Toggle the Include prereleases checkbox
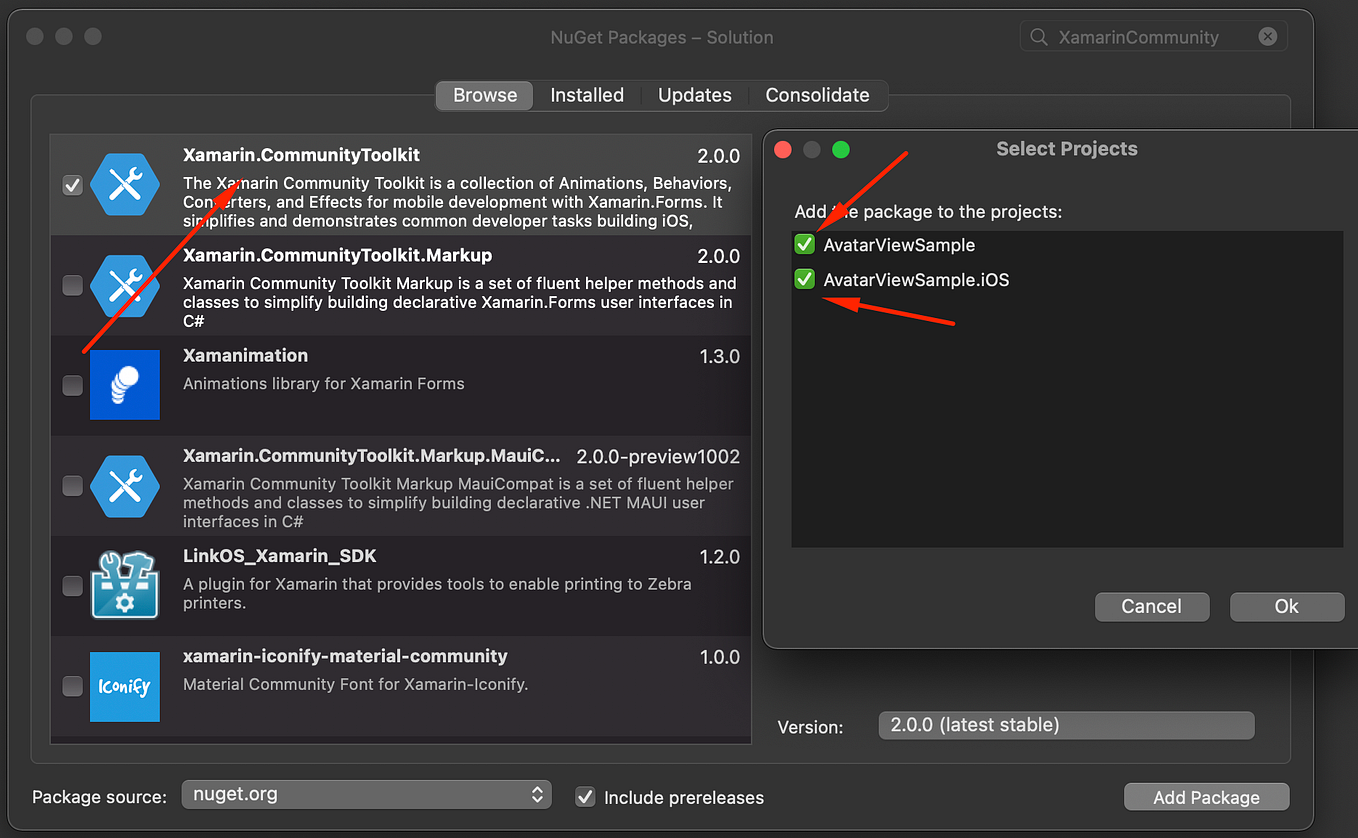Image resolution: width=1358 pixels, height=838 pixels. 586,797
